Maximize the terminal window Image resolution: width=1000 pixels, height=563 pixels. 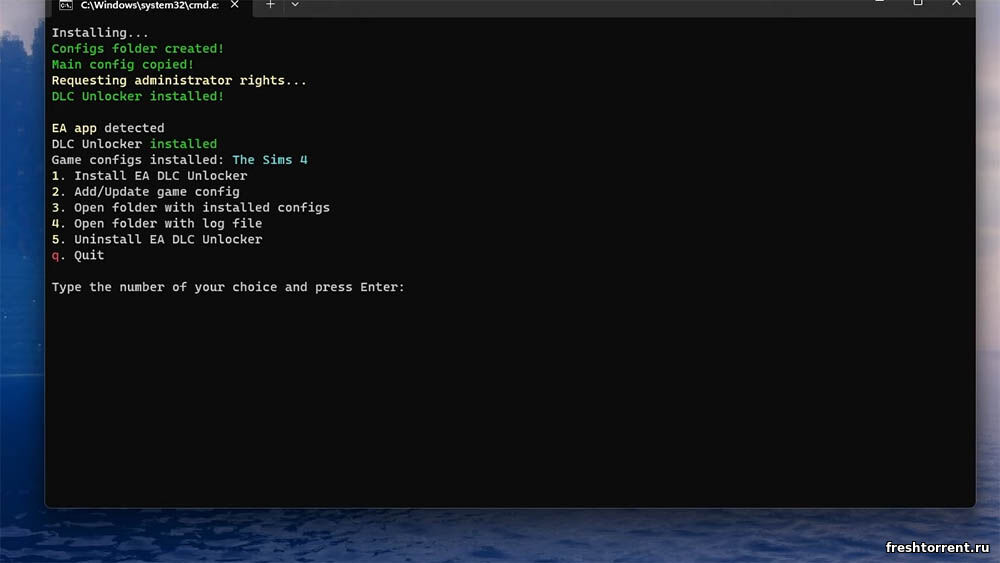coord(917,3)
